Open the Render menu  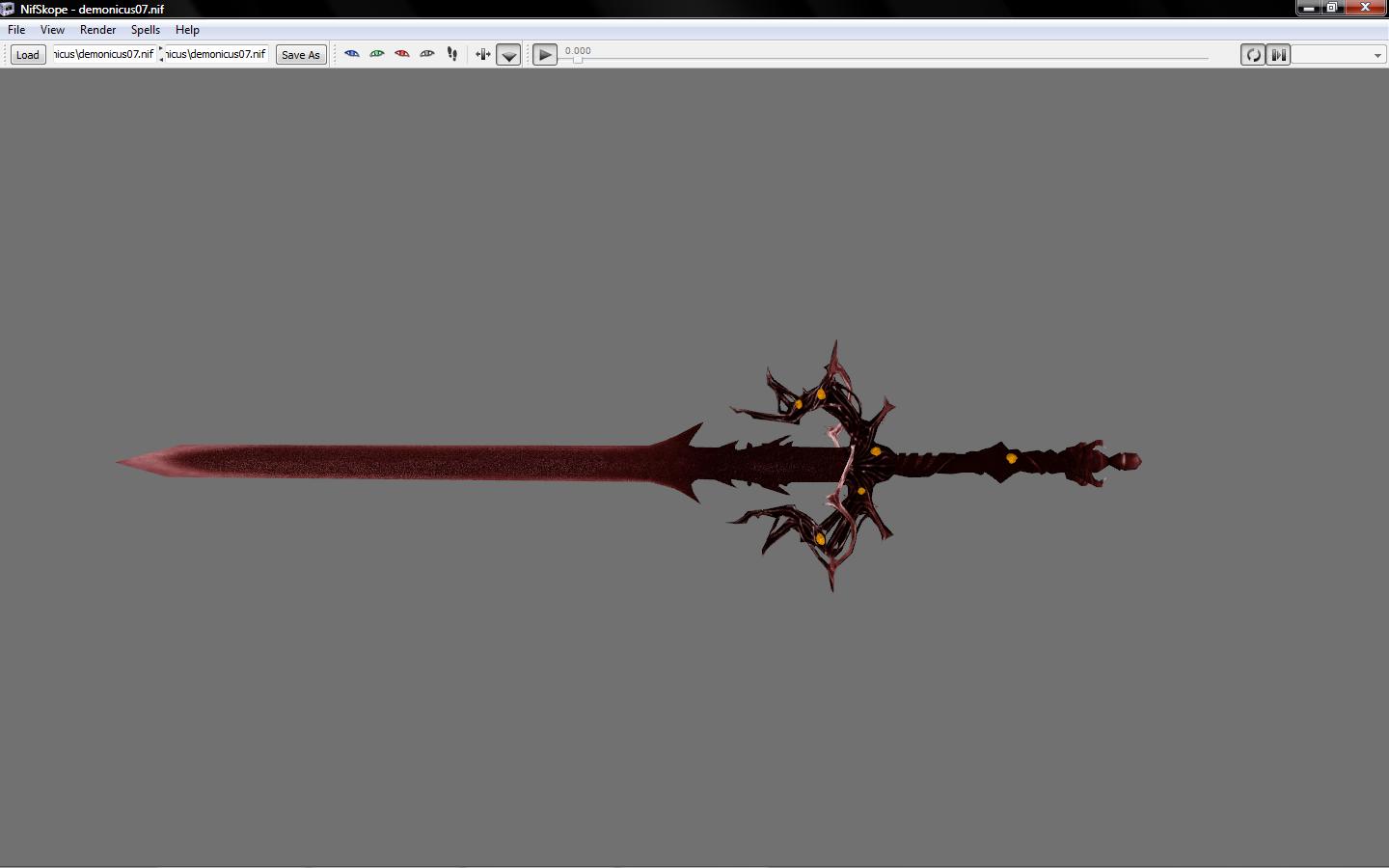coord(97,30)
